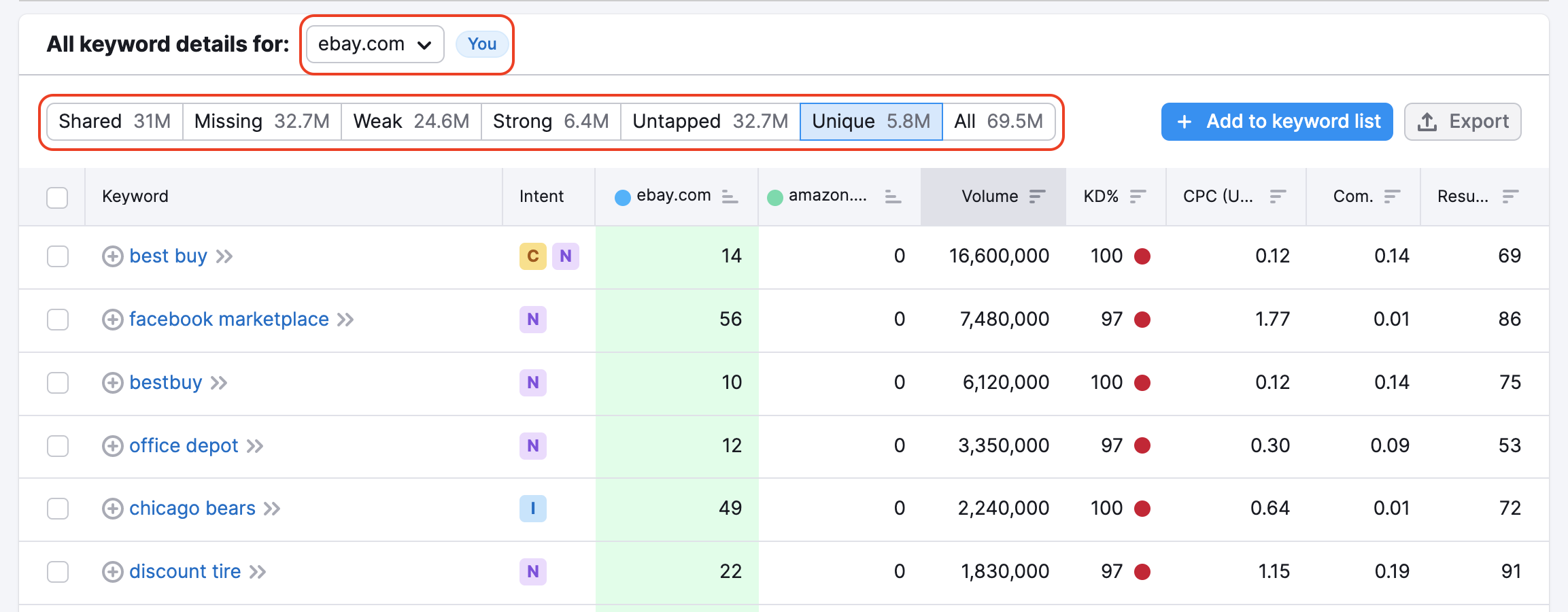
Task: Click the Export upload icon
Action: (x=1427, y=121)
